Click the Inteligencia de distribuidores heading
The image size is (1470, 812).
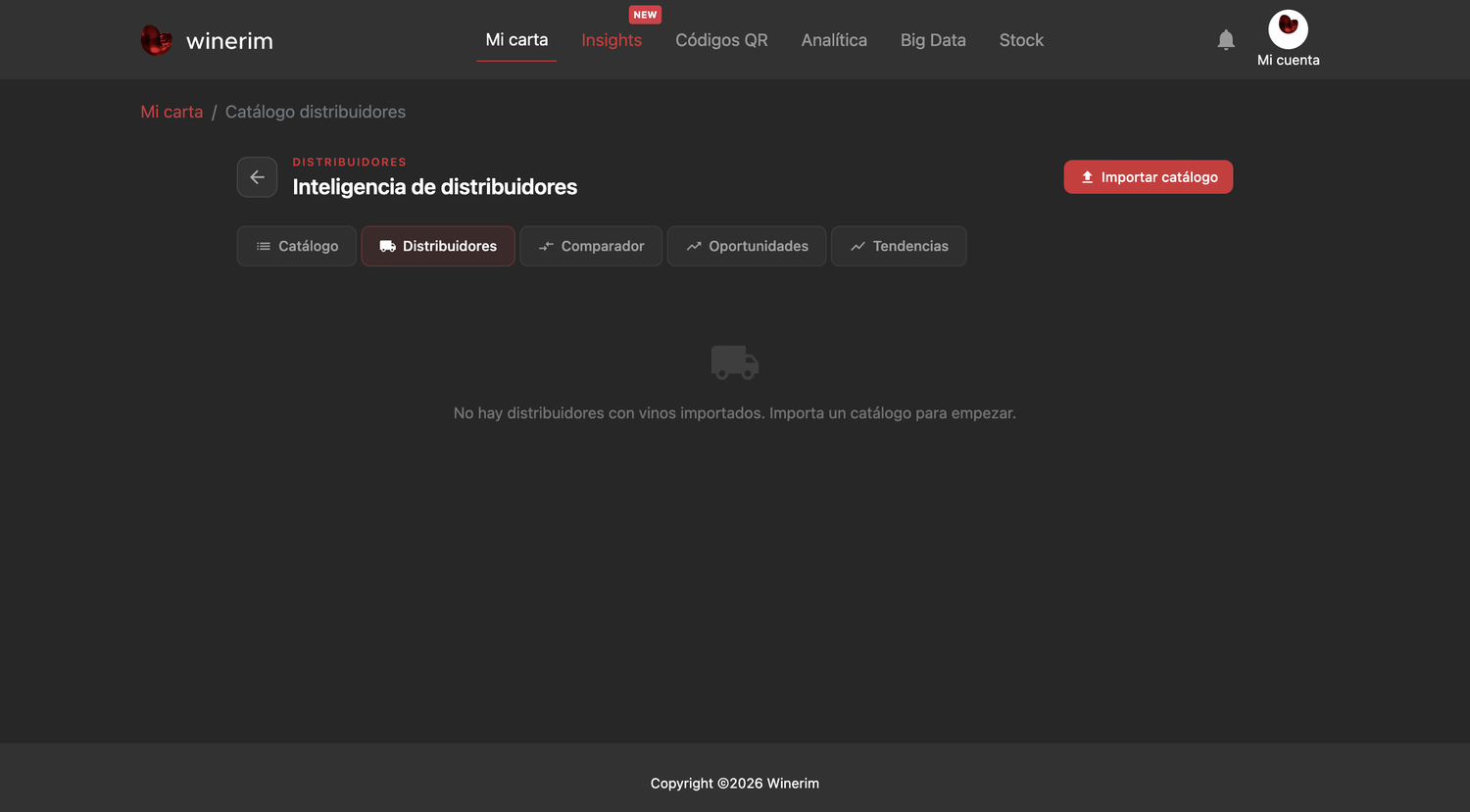[x=435, y=187]
